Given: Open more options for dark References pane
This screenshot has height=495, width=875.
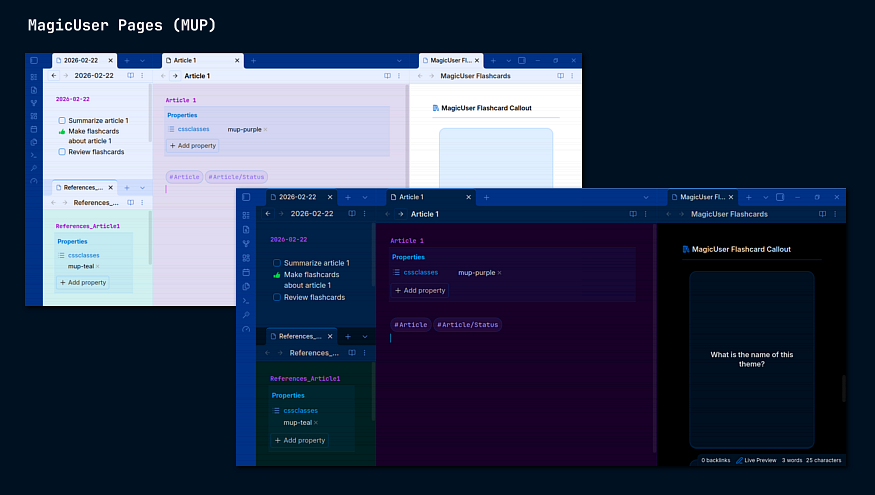Looking at the screenshot, I should tap(365, 353).
